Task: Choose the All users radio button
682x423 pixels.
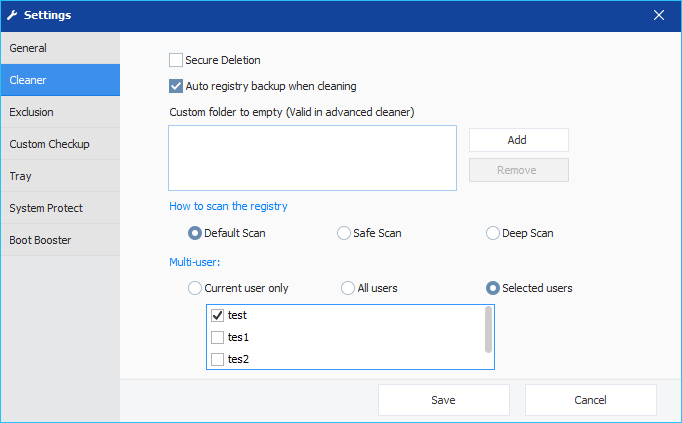Action: 348,288
